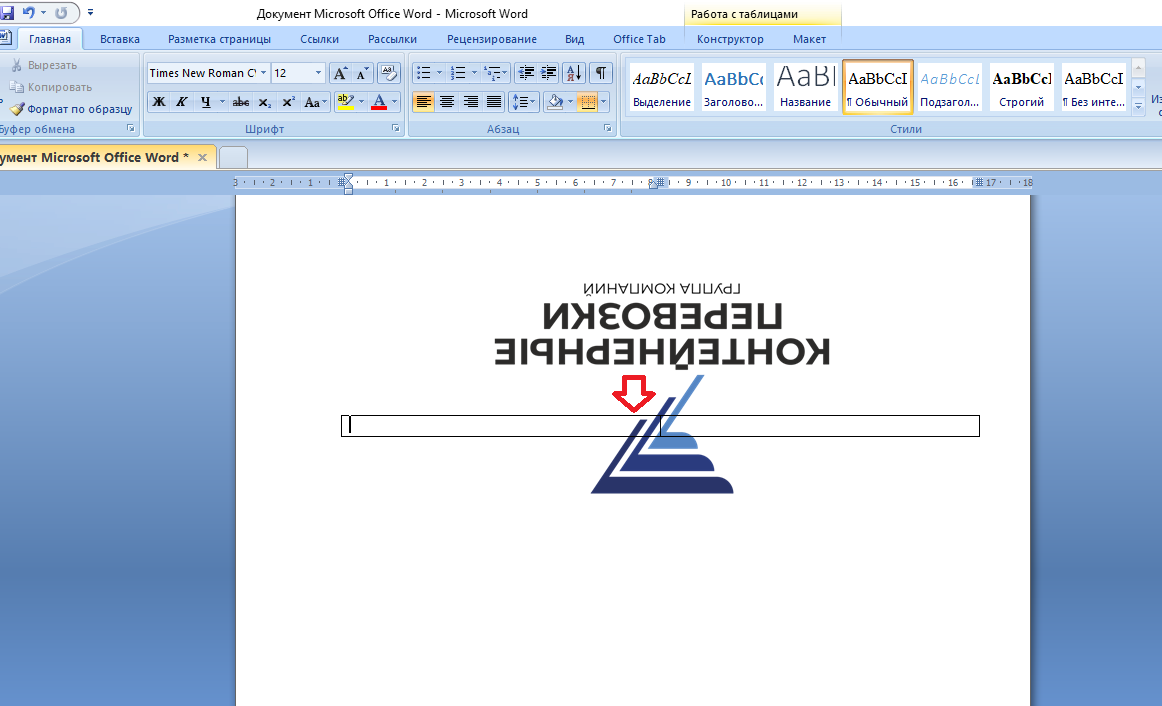Screen dimensions: 1162x706
Task: Apply the Выделение style
Action: tap(662, 87)
